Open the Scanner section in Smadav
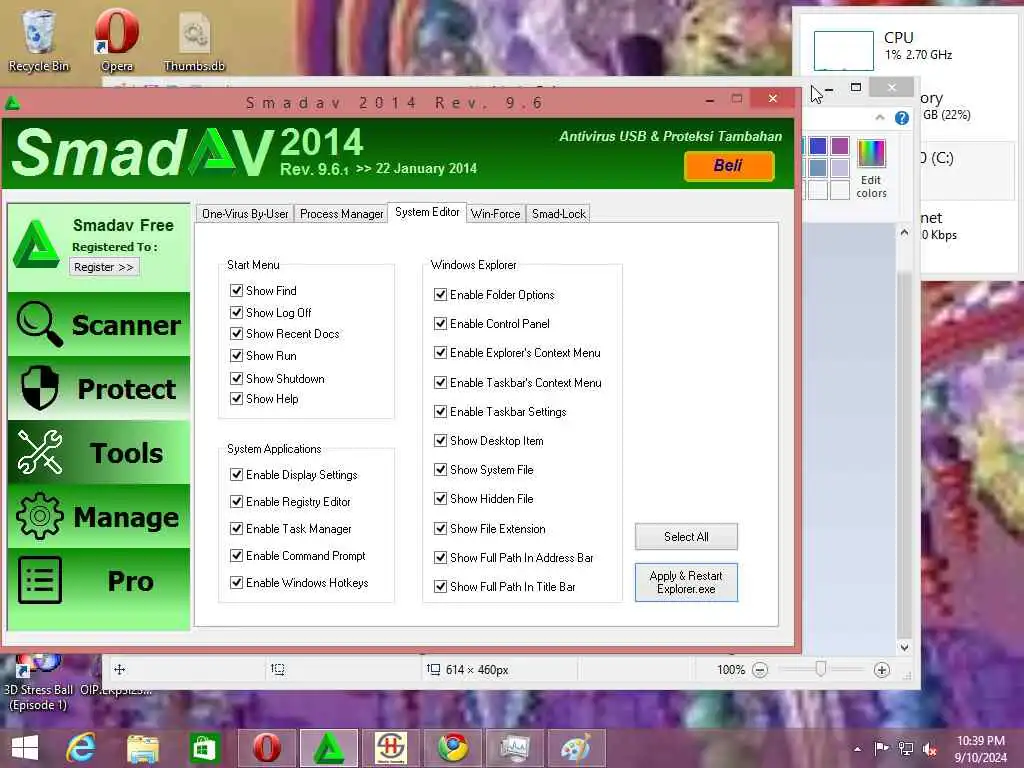This screenshot has width=1024, height=768. point(99,325)
